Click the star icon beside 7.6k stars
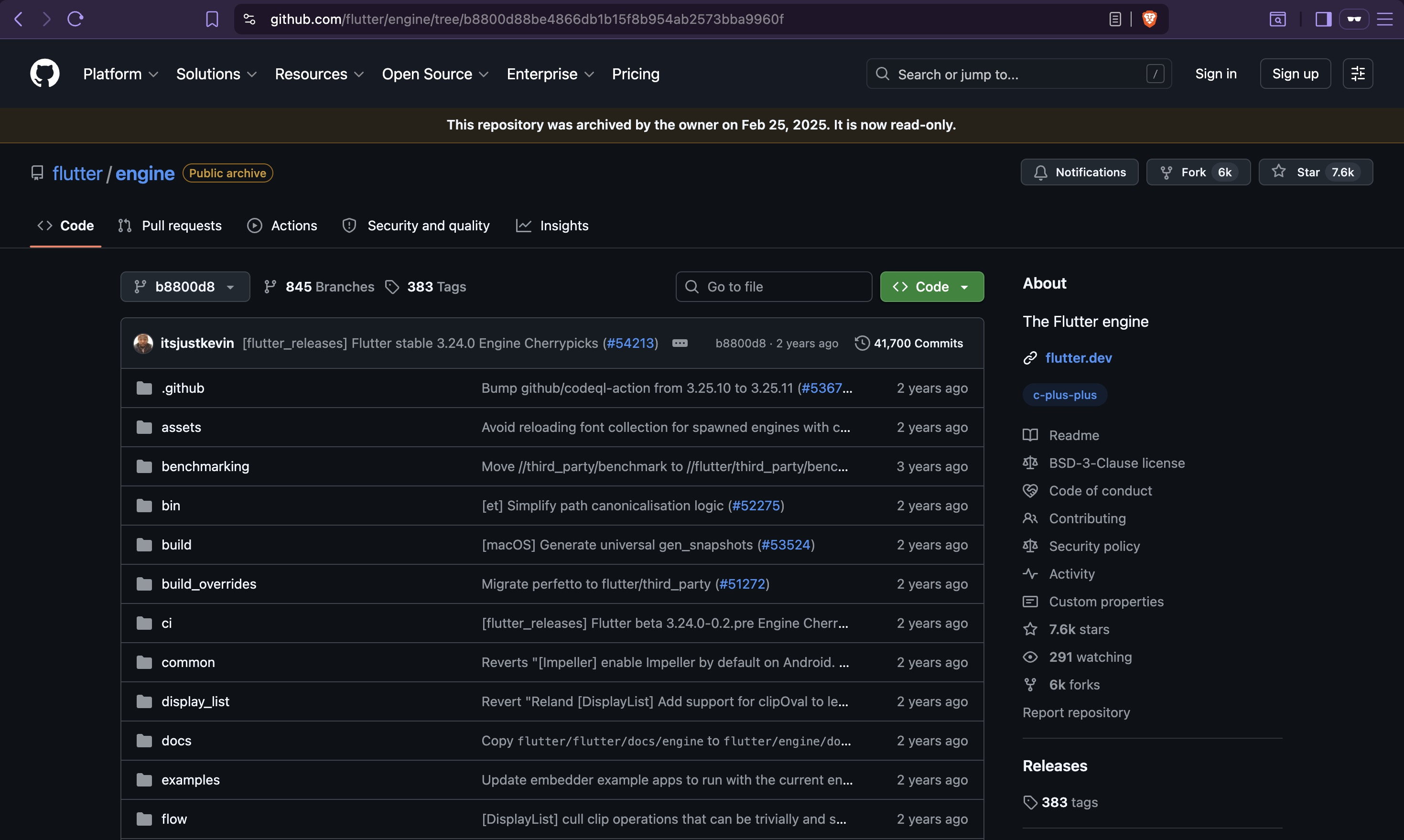This screenshot has height=840, width=1404. pos(1030,629)
